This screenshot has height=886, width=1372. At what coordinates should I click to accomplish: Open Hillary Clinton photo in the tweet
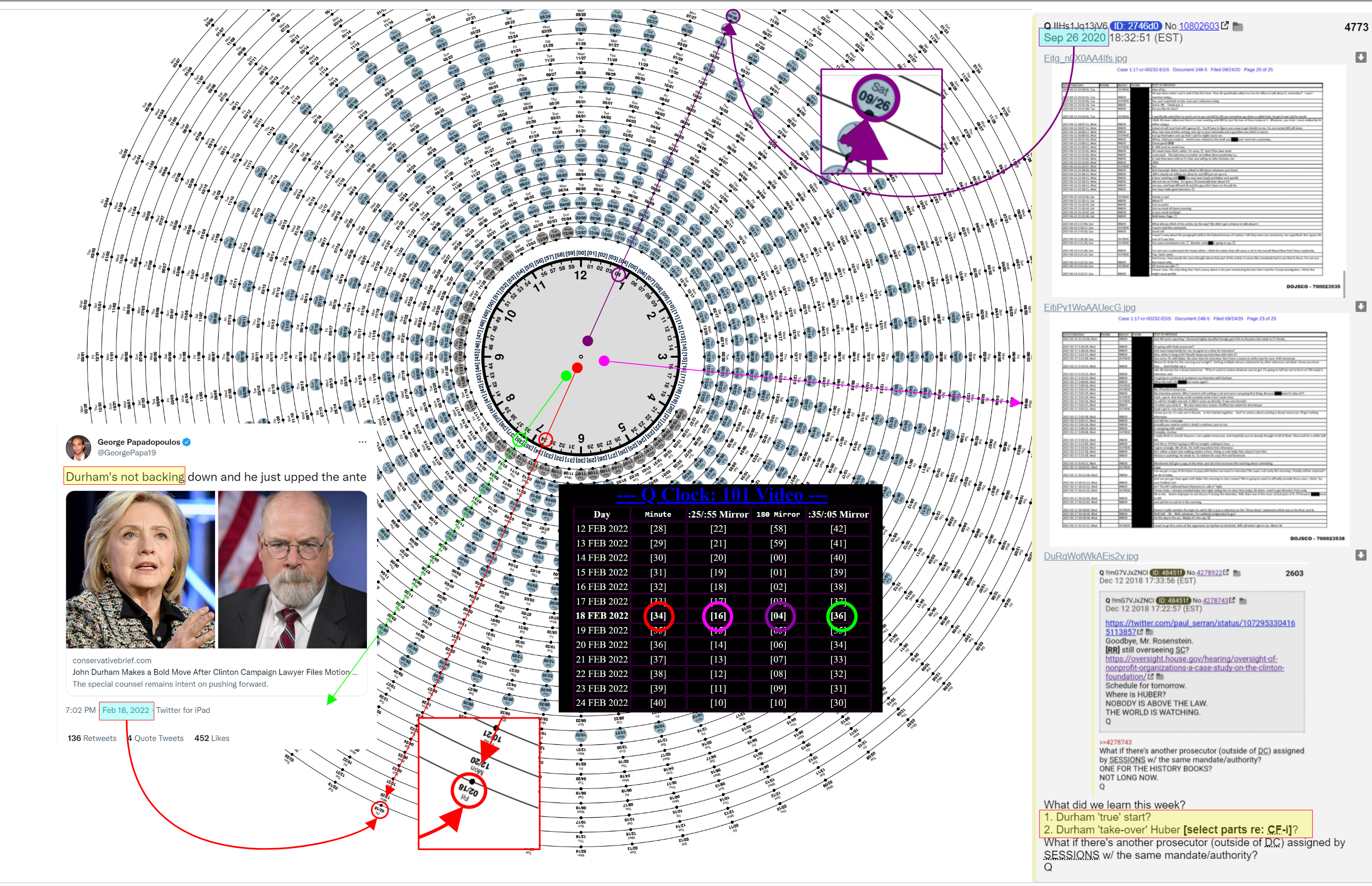pos(140,569)
